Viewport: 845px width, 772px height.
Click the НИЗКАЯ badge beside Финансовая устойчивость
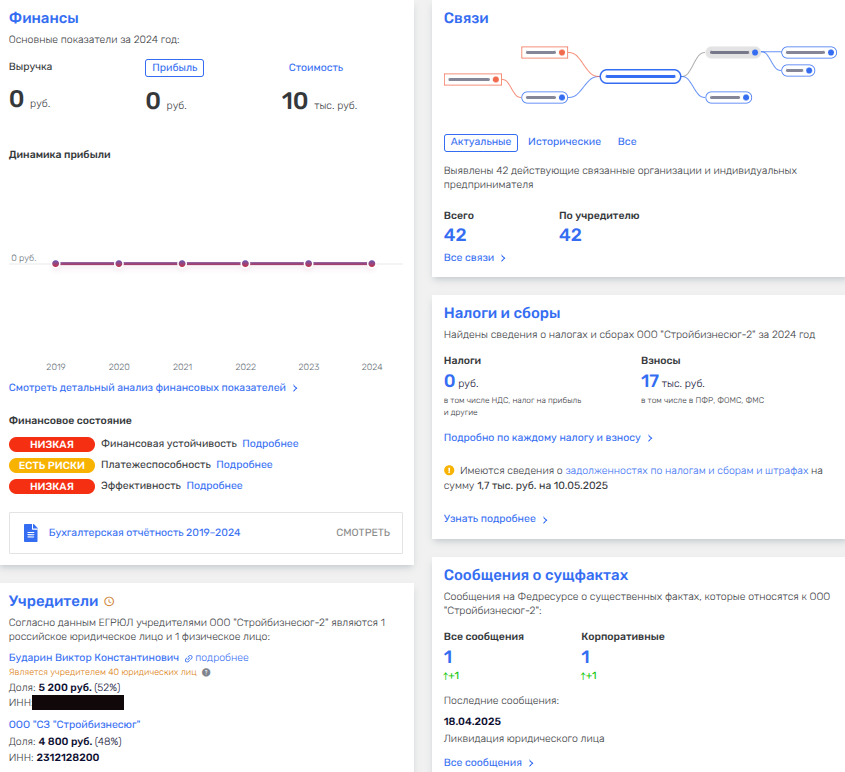[x=51, y=444]
